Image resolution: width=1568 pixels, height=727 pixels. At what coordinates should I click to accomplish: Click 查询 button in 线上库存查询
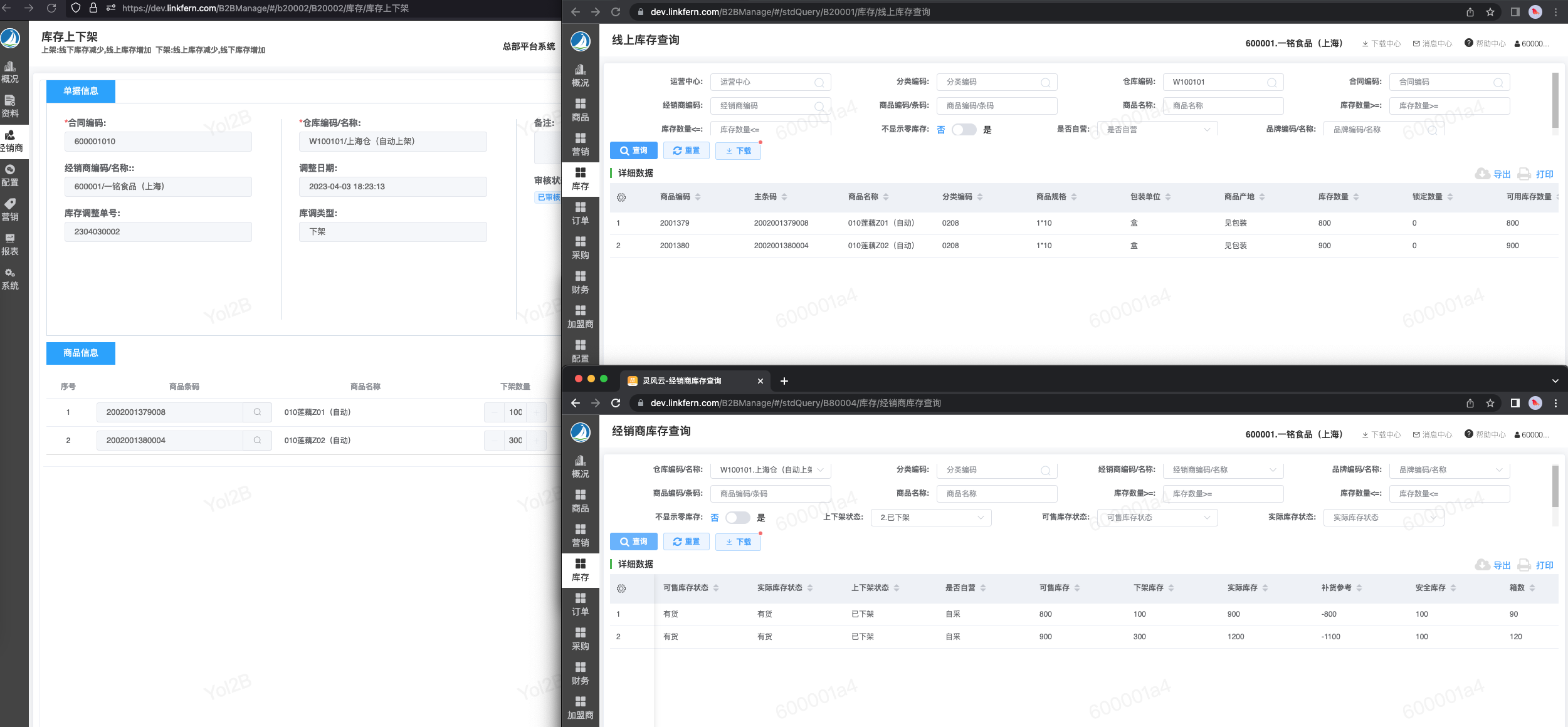(633, 150)
